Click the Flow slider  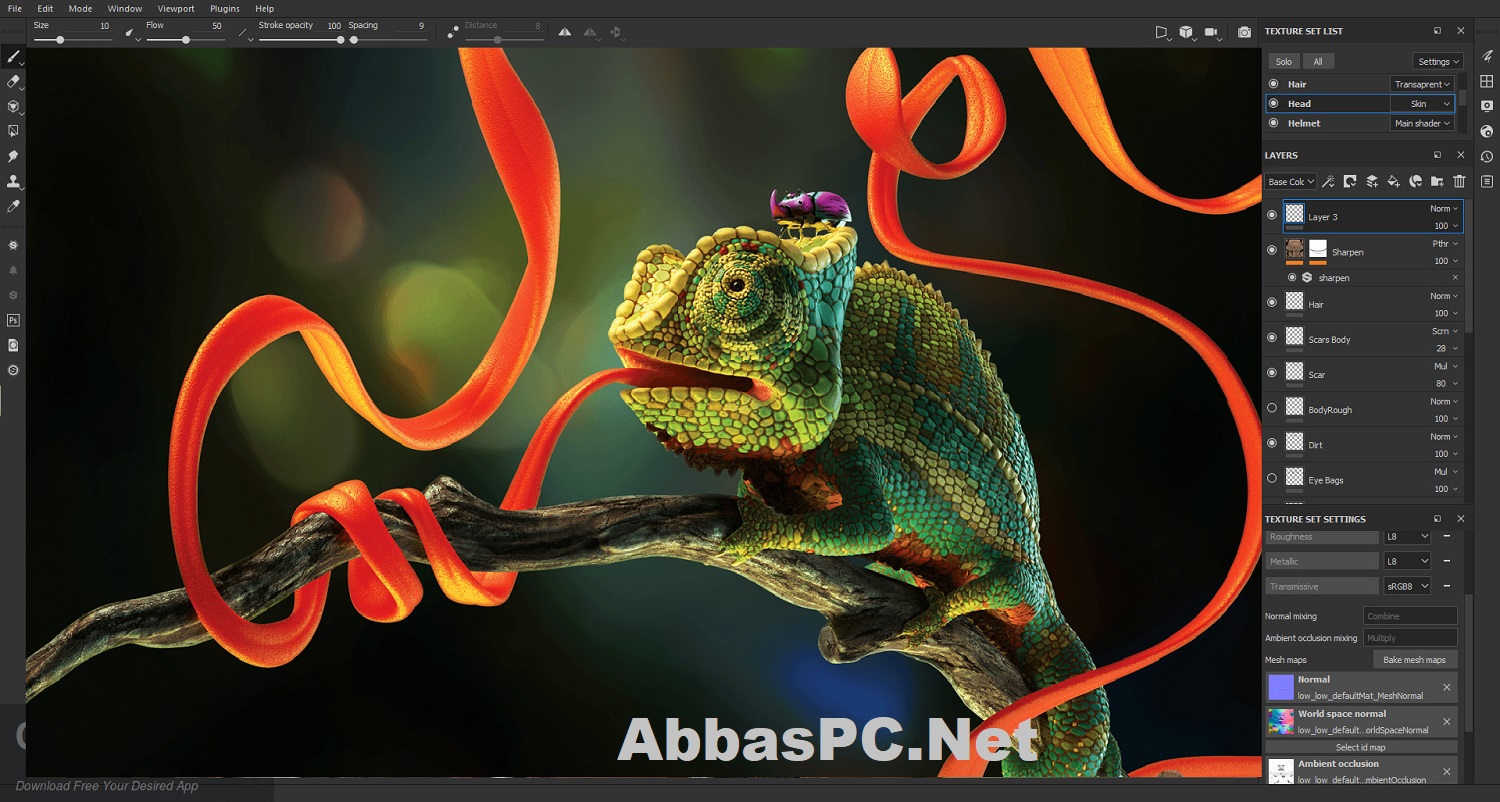185,40
